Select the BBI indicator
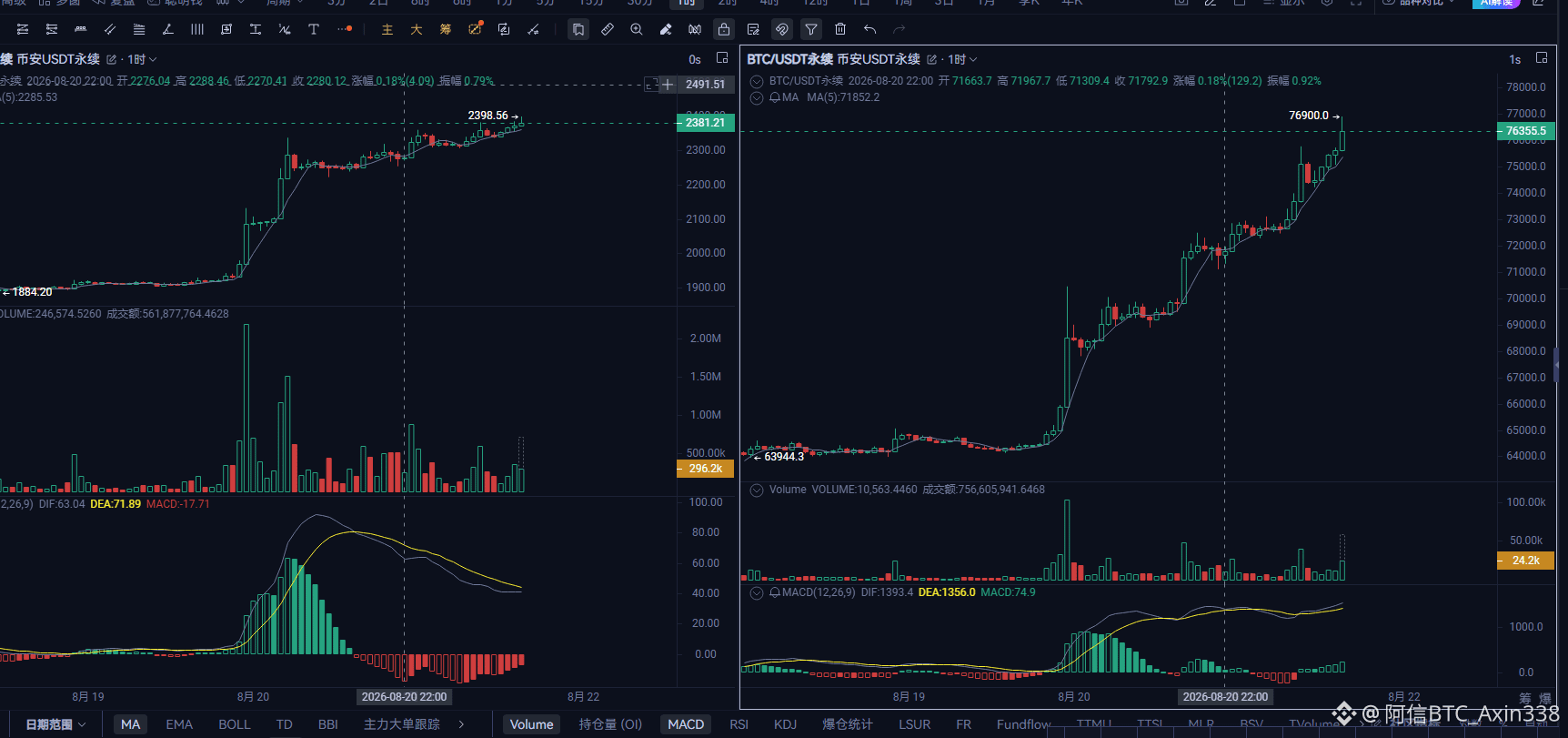Viewport: 1568px width, 738px height. [x=328, y=724]
